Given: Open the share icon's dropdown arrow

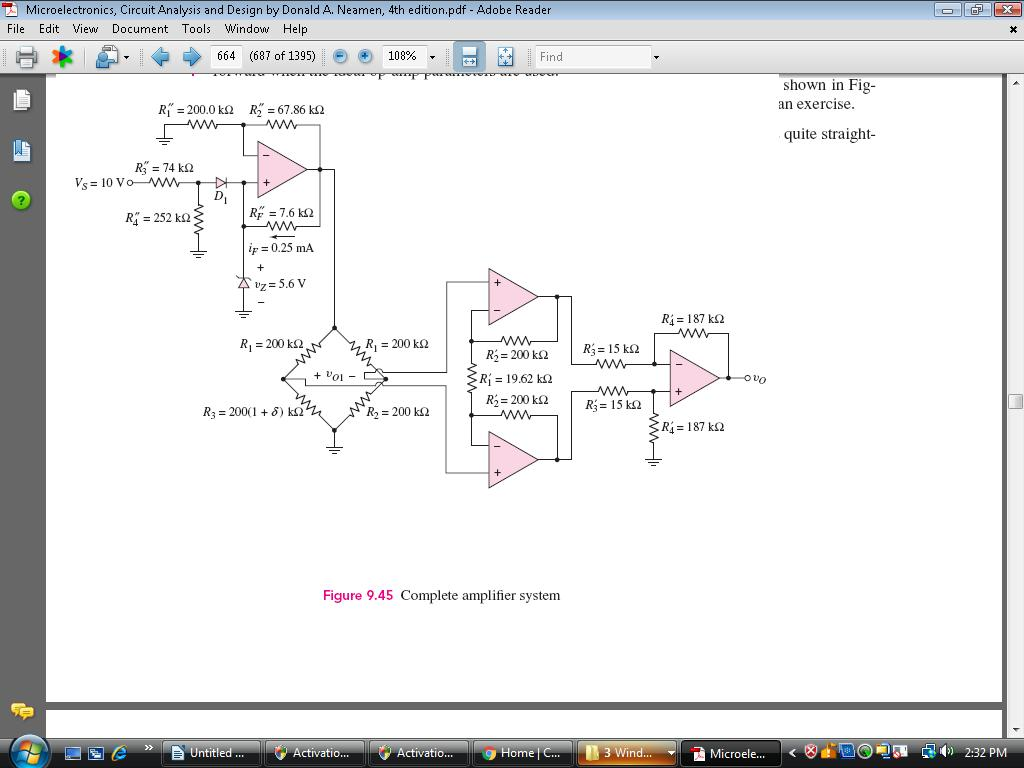Looking at the screenshot, I should pos(127,57).
